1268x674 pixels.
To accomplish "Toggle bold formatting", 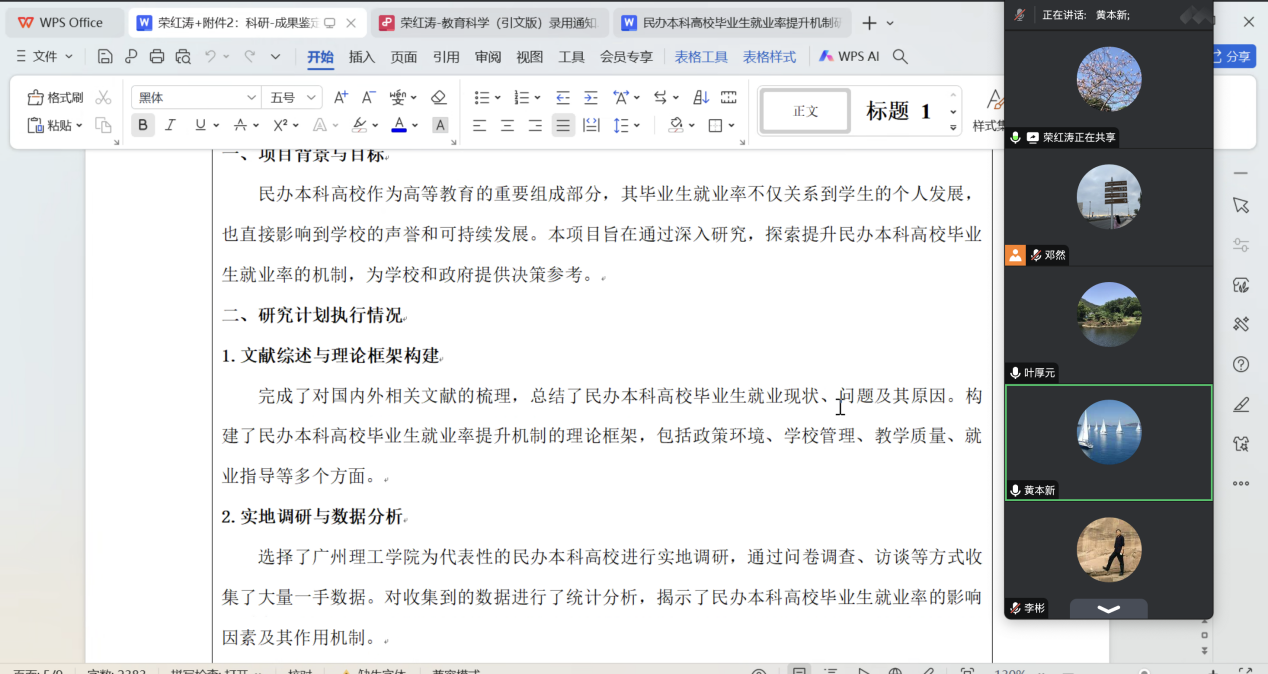I will [143, 125].
